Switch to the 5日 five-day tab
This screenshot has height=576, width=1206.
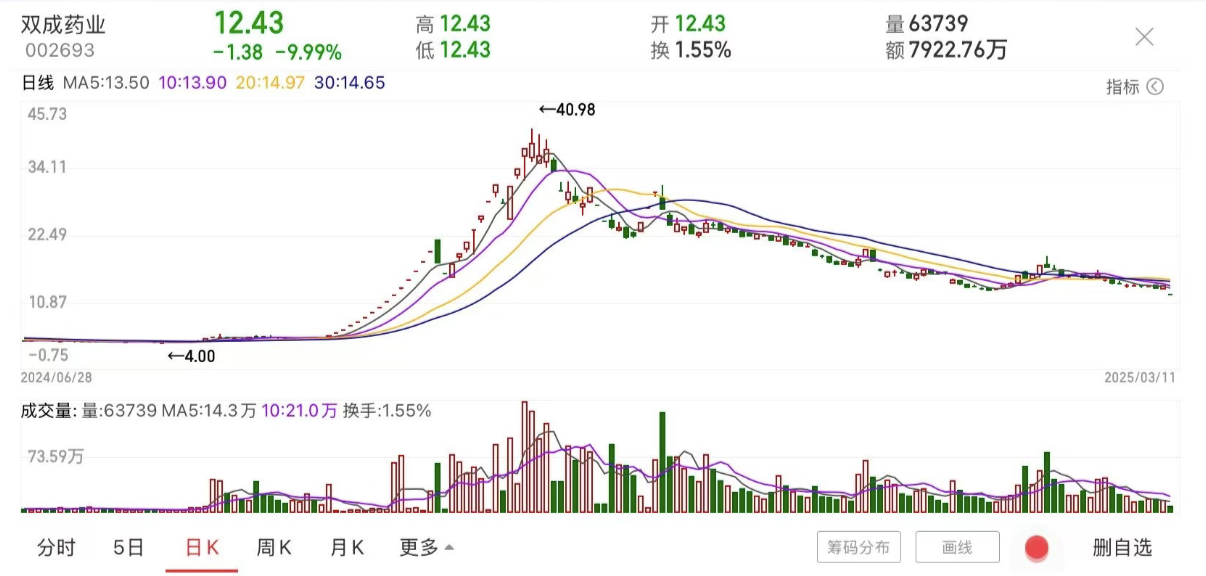(x=126, y=547)
